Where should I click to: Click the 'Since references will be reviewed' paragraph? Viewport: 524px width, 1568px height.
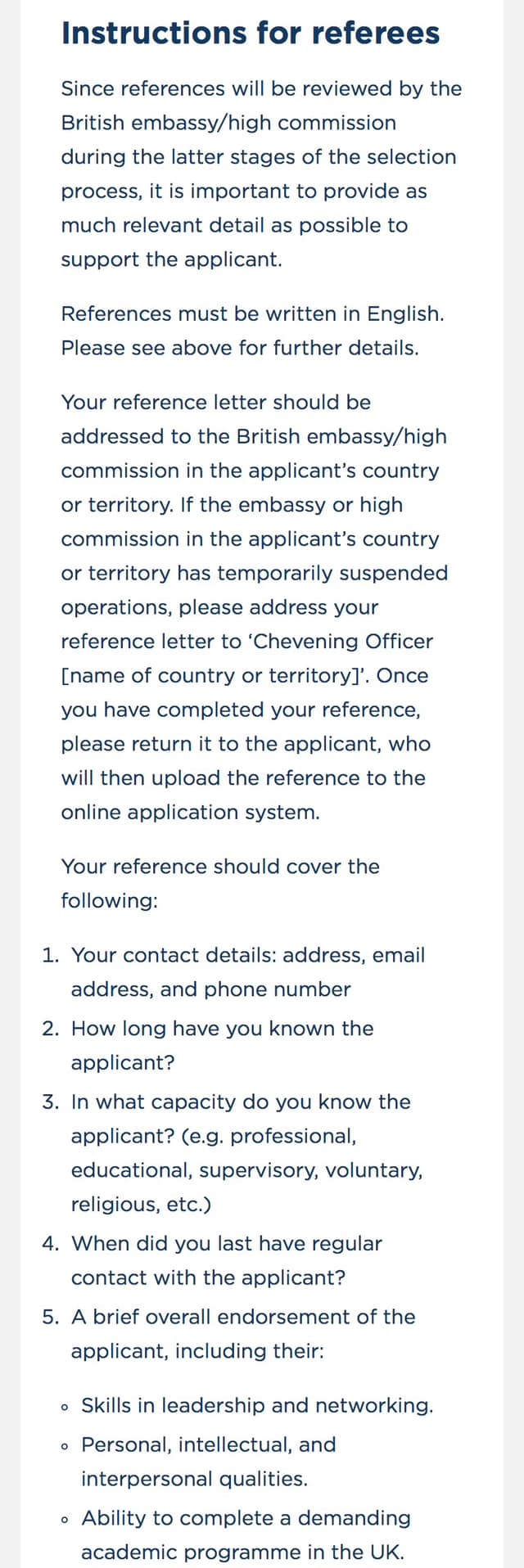click(x=261, y=173)
